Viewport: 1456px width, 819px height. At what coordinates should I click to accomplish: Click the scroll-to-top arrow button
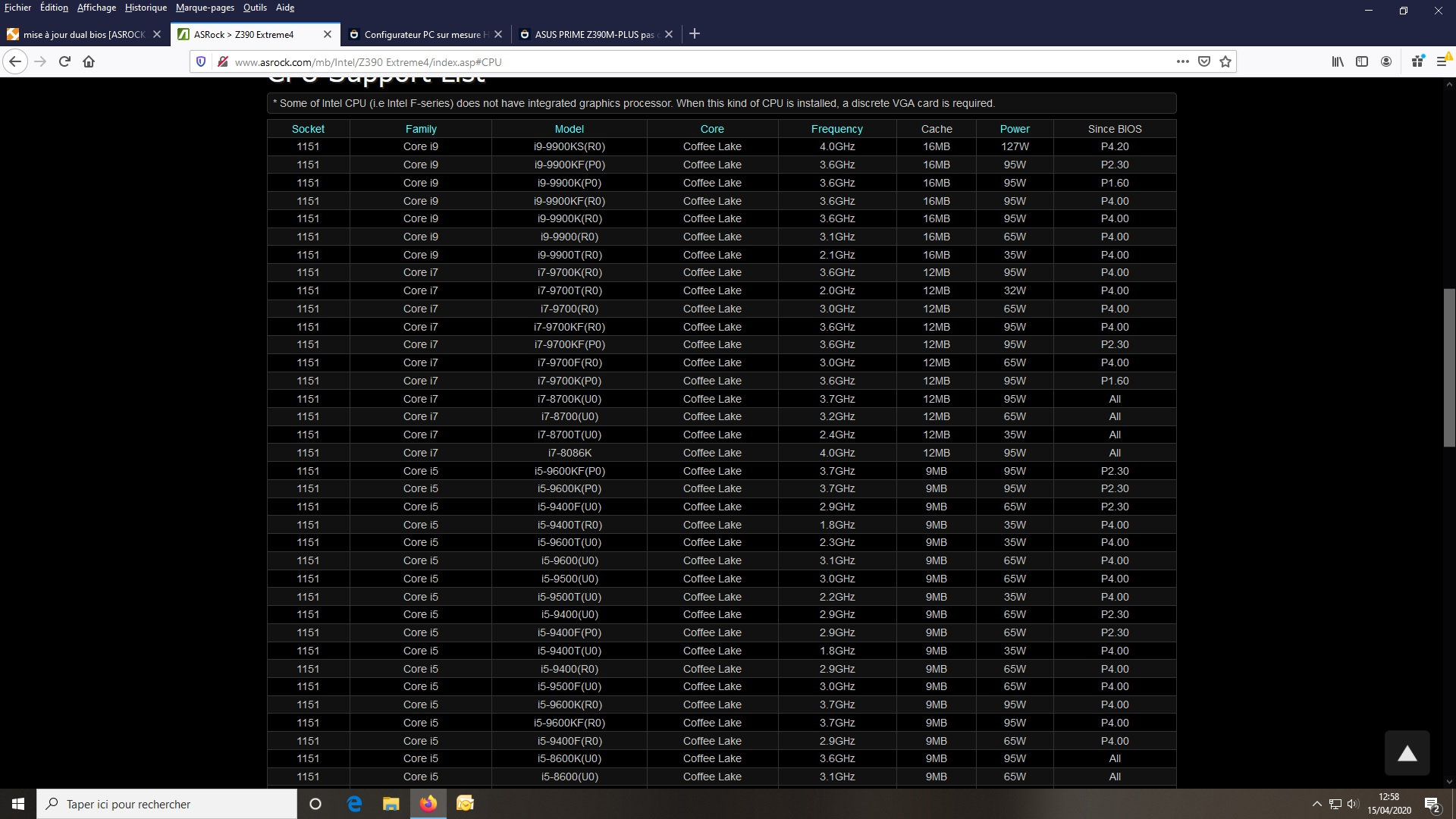[x=1407, y=753]
